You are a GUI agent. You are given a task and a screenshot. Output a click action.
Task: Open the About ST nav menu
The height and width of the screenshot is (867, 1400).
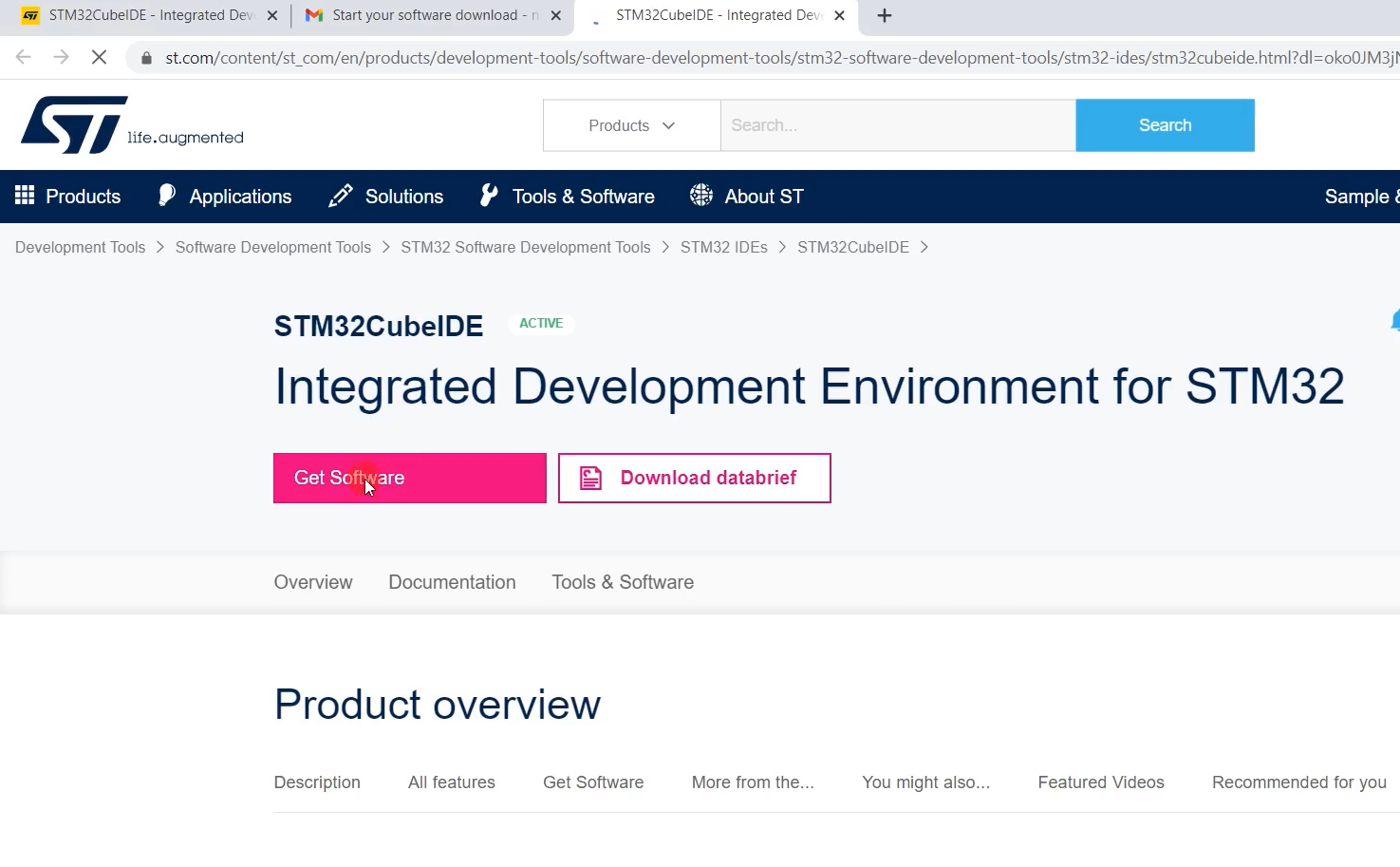[x=764, y=197]
